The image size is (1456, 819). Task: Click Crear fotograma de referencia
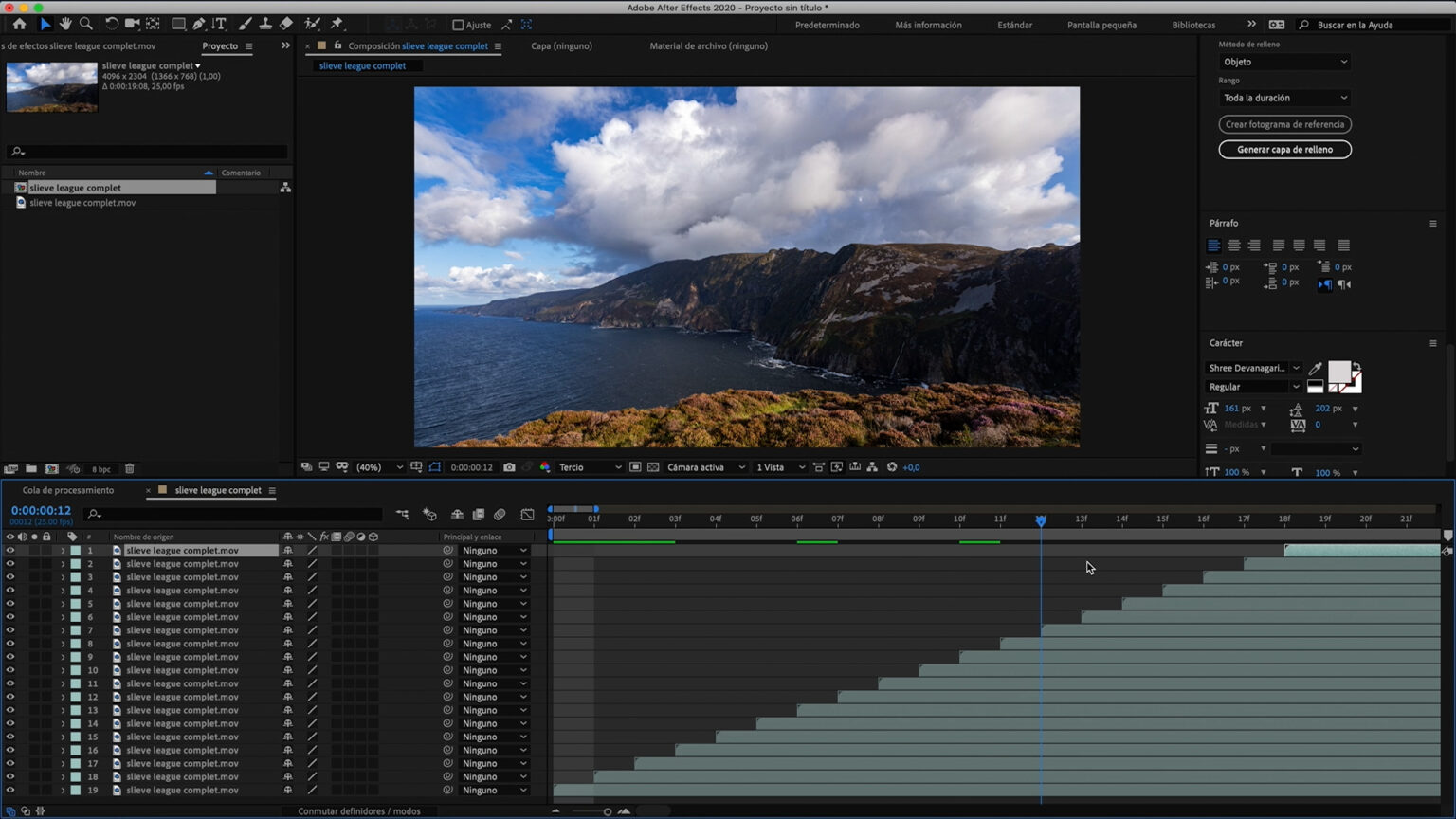click(x=1284, y=124)
